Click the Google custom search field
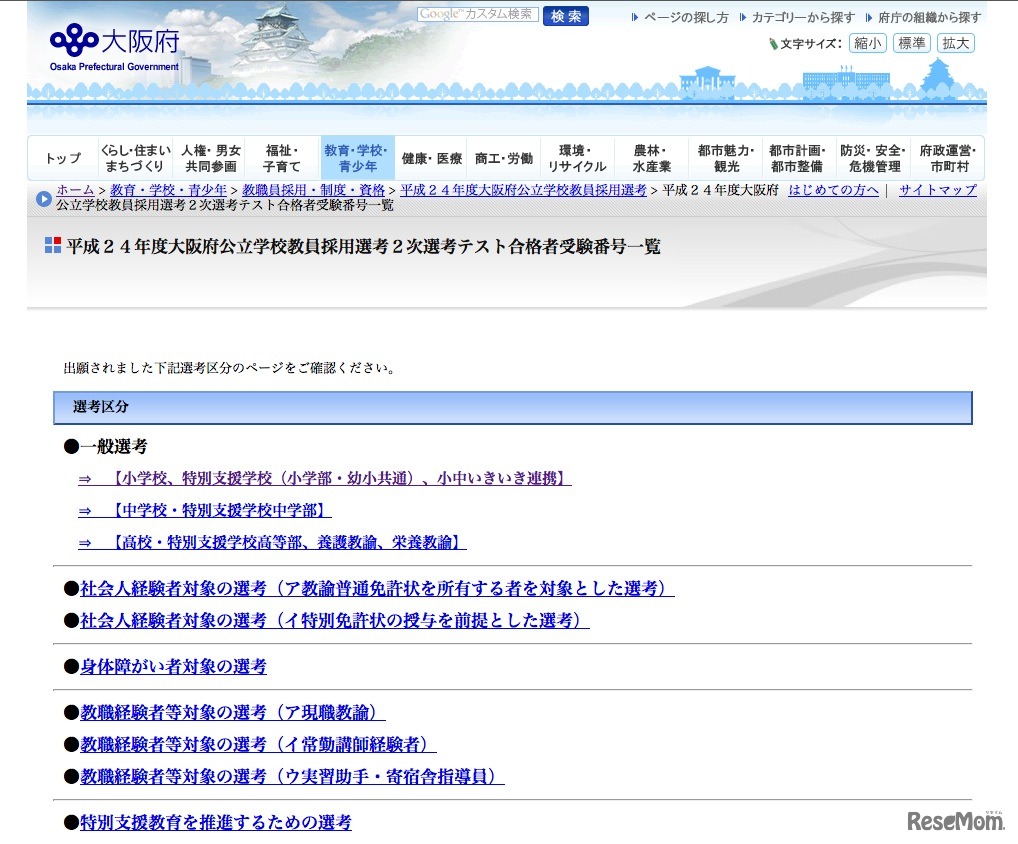 [x=478, y=15]
